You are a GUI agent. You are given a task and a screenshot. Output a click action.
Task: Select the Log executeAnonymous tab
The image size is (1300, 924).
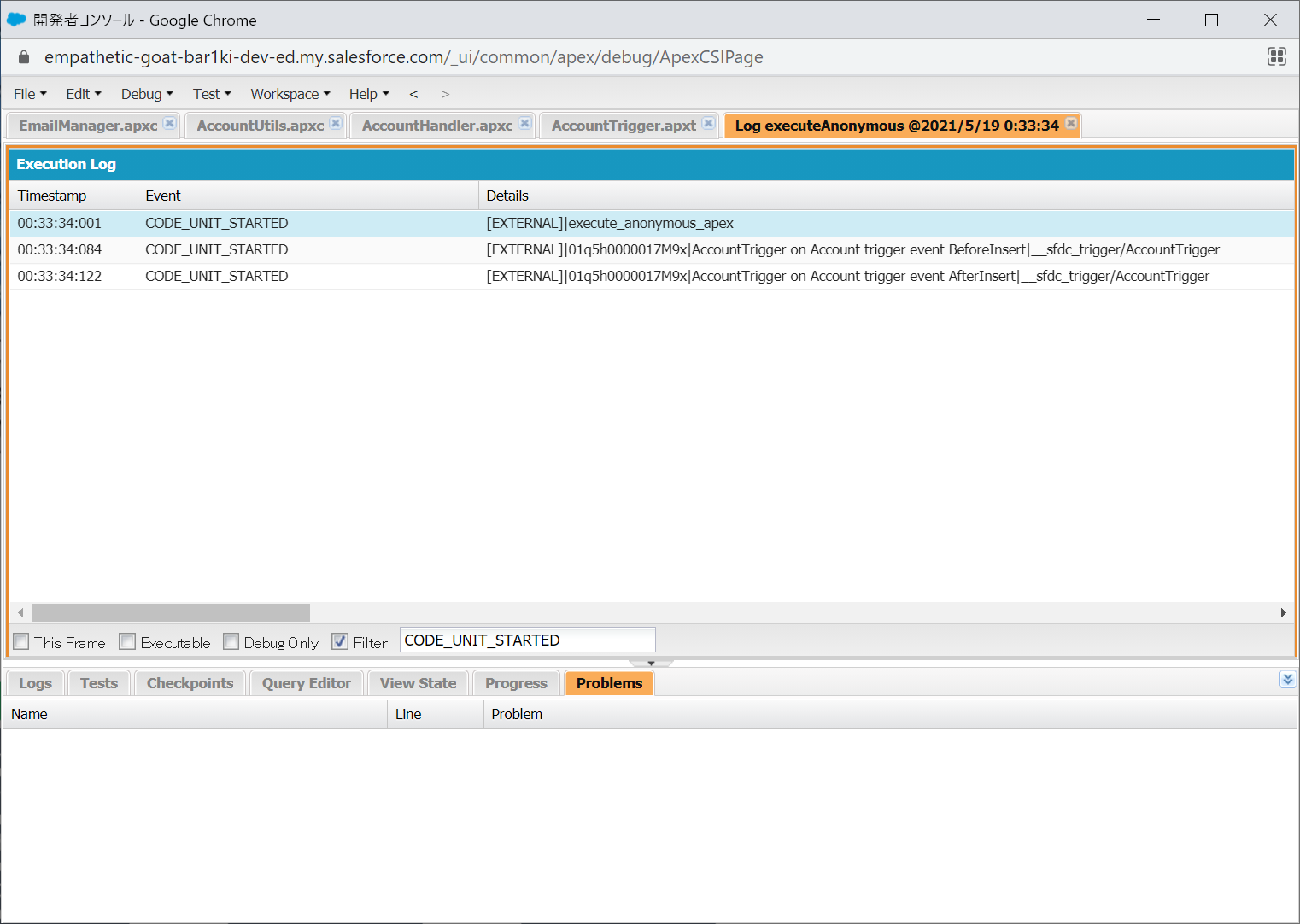(x=897, y=126)
